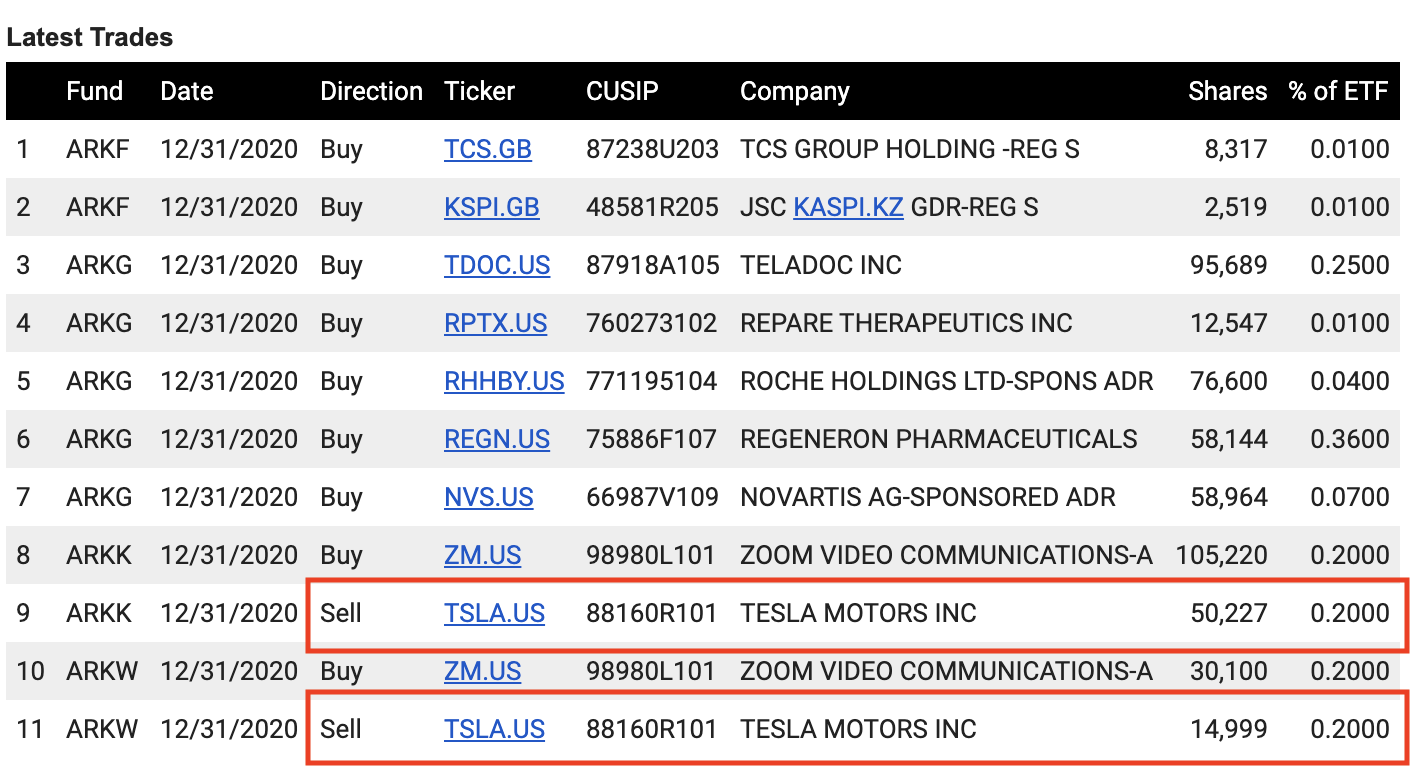Select the 8,317 shares value
The height and width of the screenshot is (784, 1420).
(x=1238, y=150)
